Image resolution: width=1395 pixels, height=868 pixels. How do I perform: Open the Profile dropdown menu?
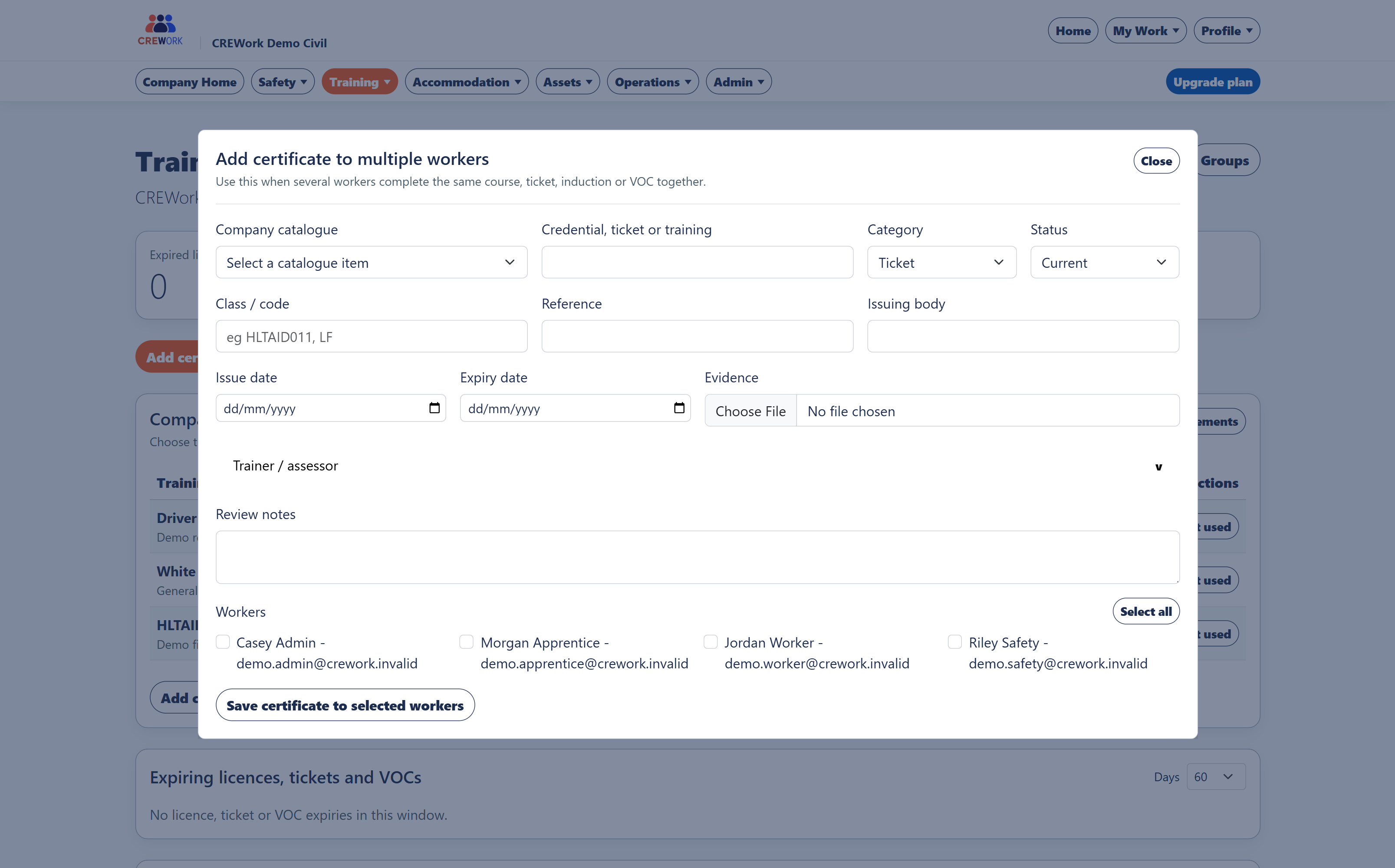(x=1227, y=31)
